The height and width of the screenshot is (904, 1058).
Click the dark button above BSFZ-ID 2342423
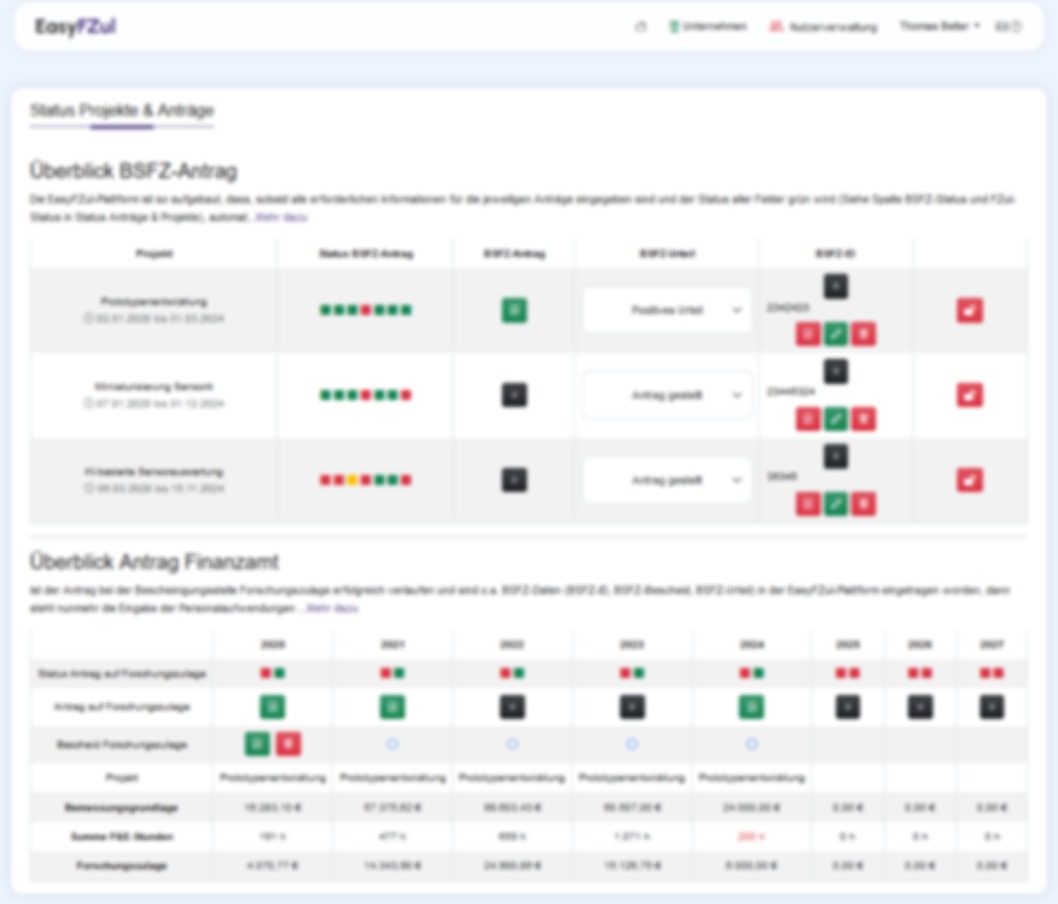(x=836, y=287)
